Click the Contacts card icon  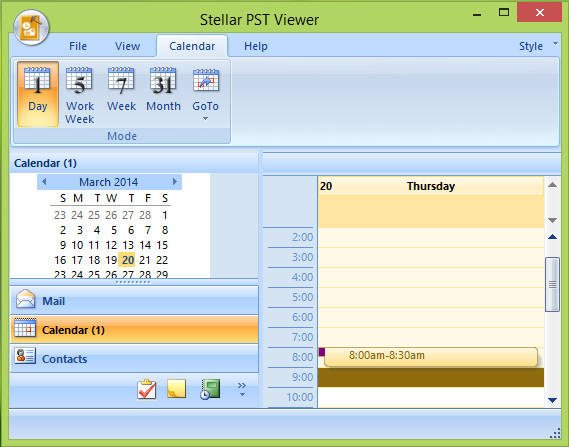(x=25, y=356)
